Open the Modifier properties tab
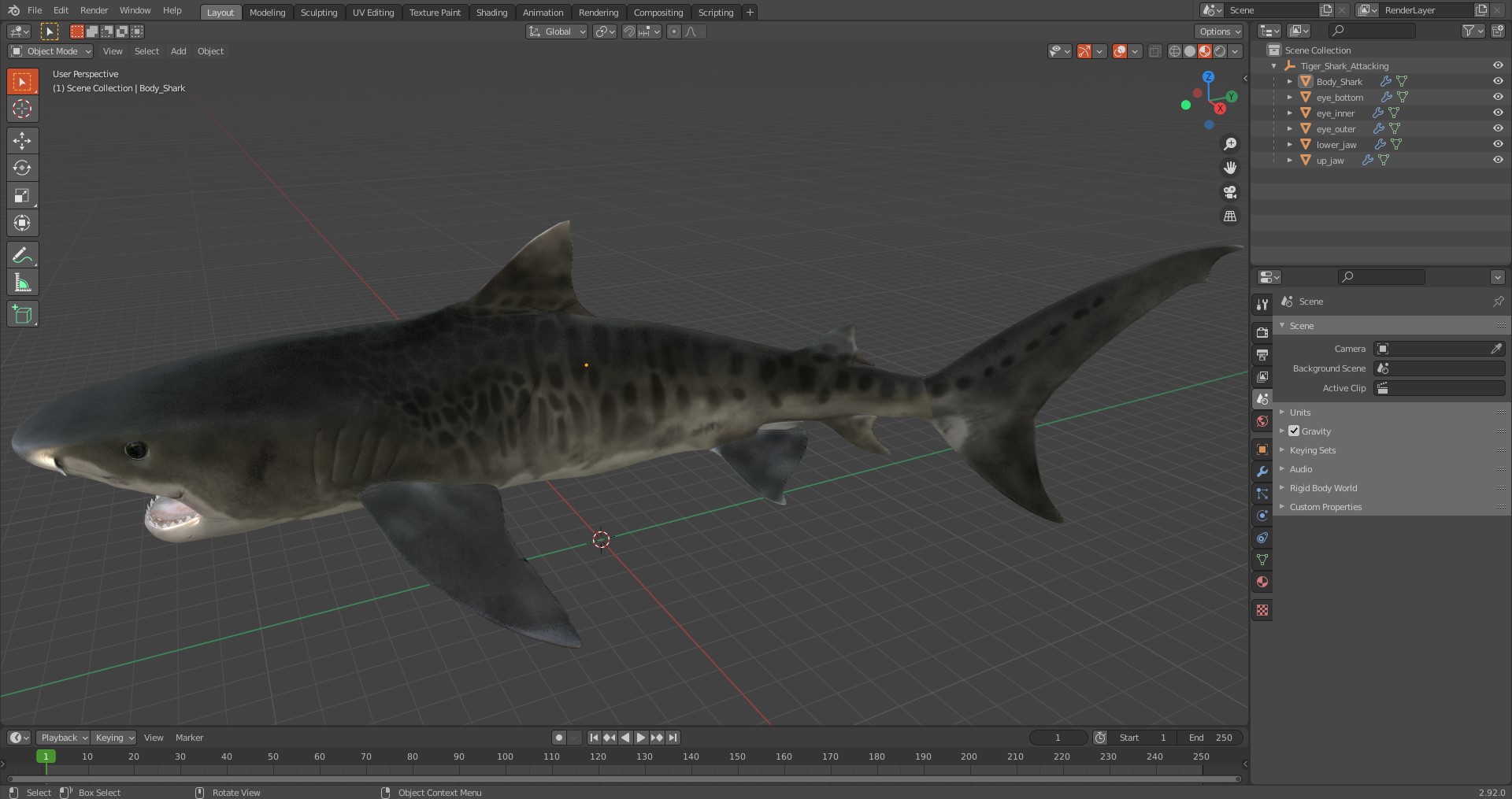The image size is (1512, 799). click(x=1262, y=472)
